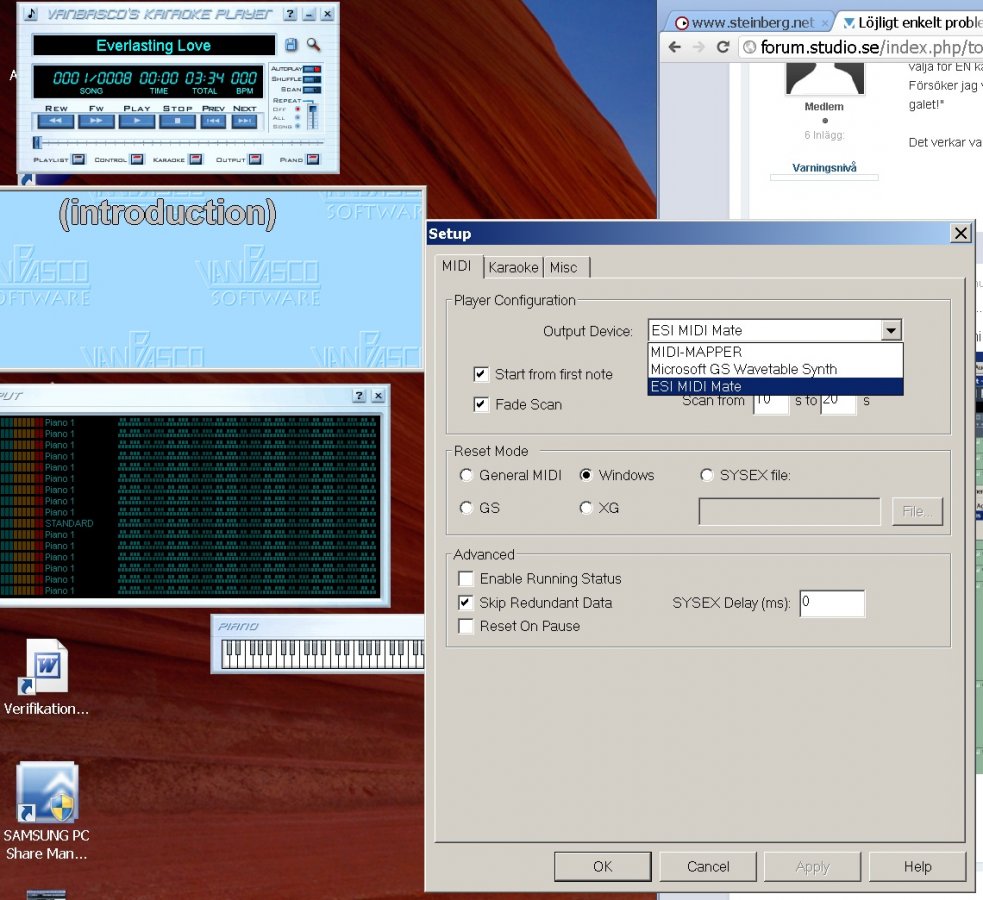Uncheck Skip Redundant Data

pyautogui.click(x=466, y=602)
